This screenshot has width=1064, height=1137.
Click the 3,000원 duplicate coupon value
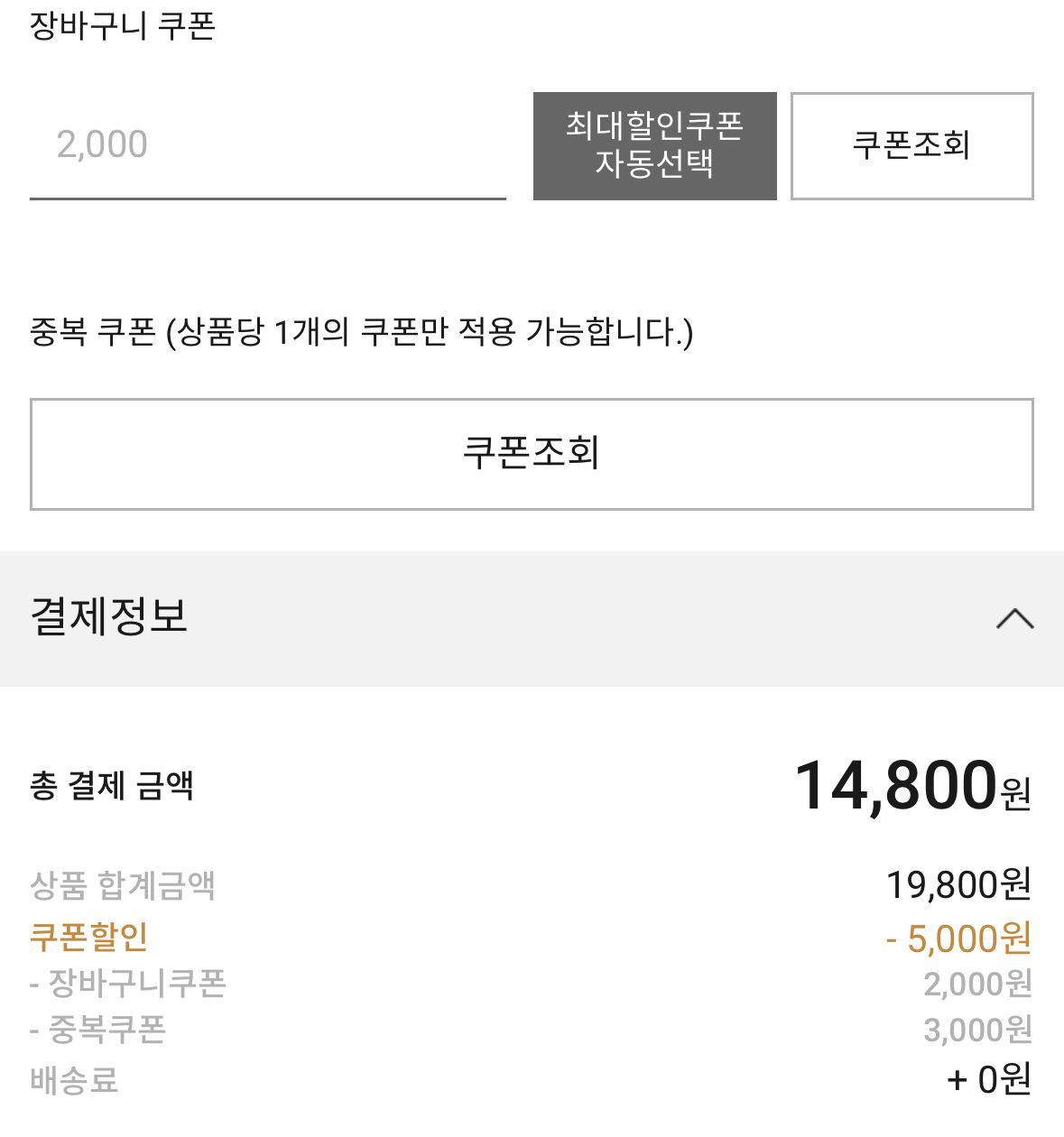pyautogui.click(x=976, y=1030)
